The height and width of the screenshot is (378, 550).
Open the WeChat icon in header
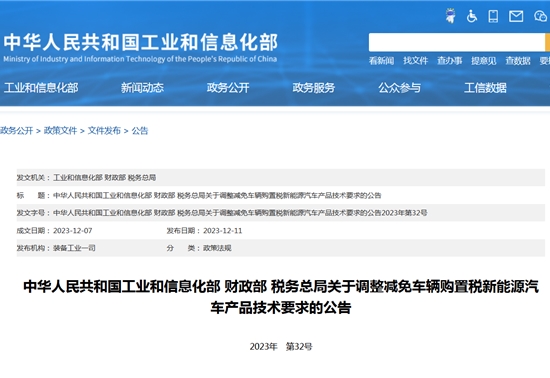click(x=541, y=16)
